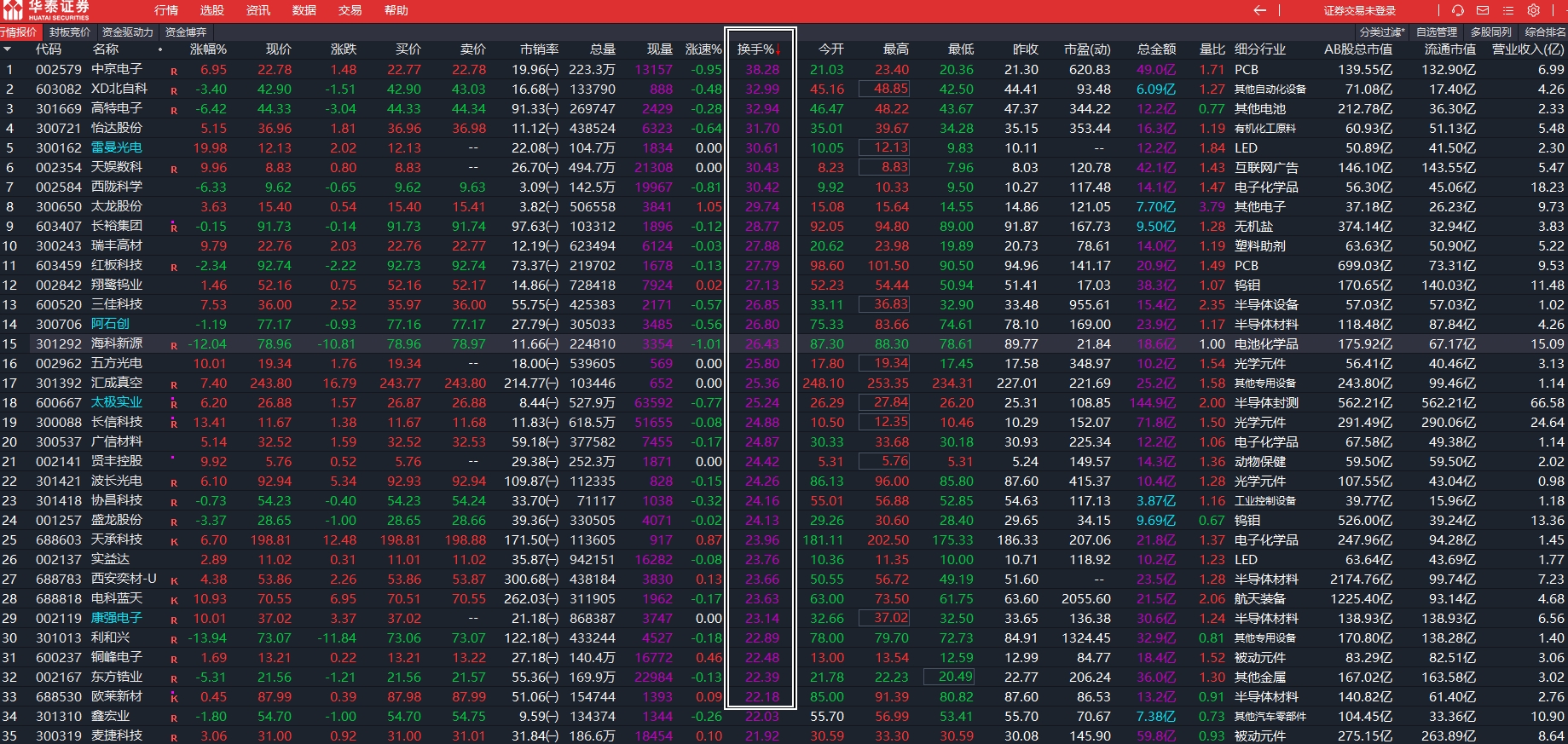Open the 资讯 menu
The width and height of the screenshot is (1568, 744).
258,10
